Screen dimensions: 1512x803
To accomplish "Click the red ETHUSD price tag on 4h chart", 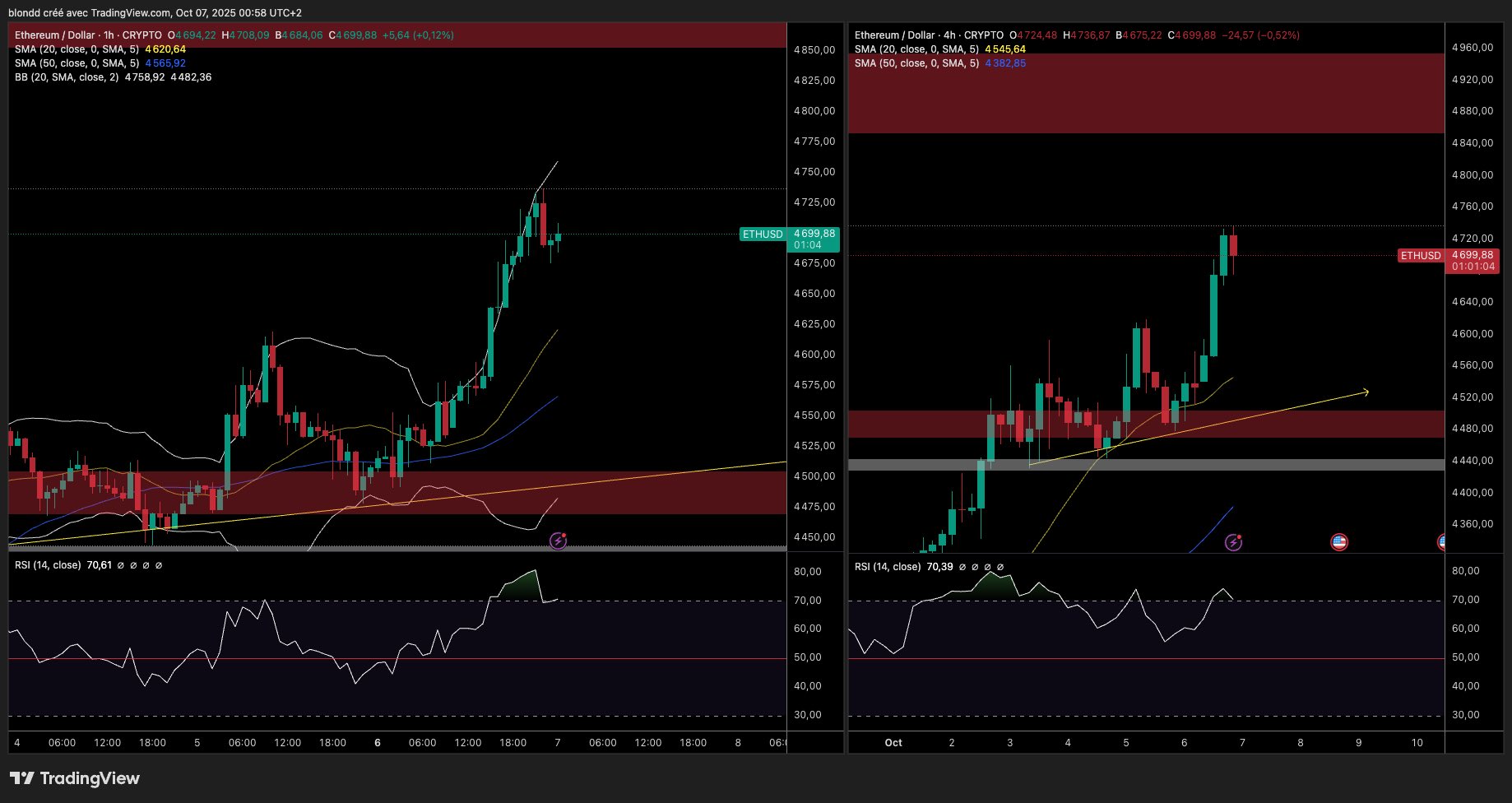I will [1421, 256].
